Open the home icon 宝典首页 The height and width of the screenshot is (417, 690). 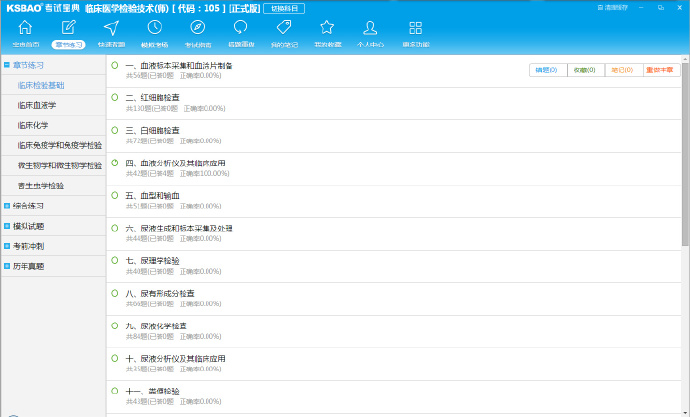[25, 28]
